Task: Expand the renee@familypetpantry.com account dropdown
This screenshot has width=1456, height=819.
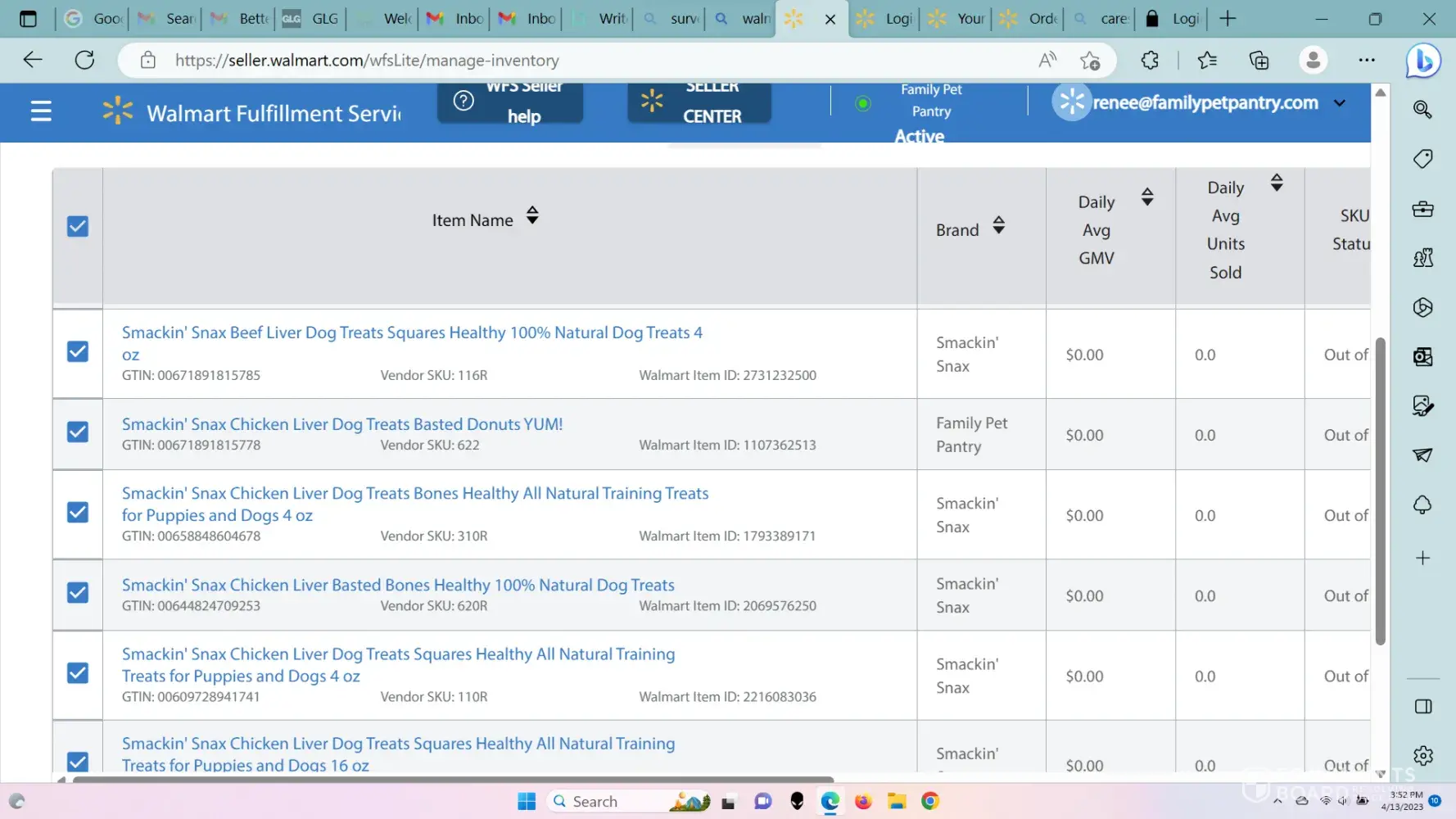Action: (x=1340, y=103)
